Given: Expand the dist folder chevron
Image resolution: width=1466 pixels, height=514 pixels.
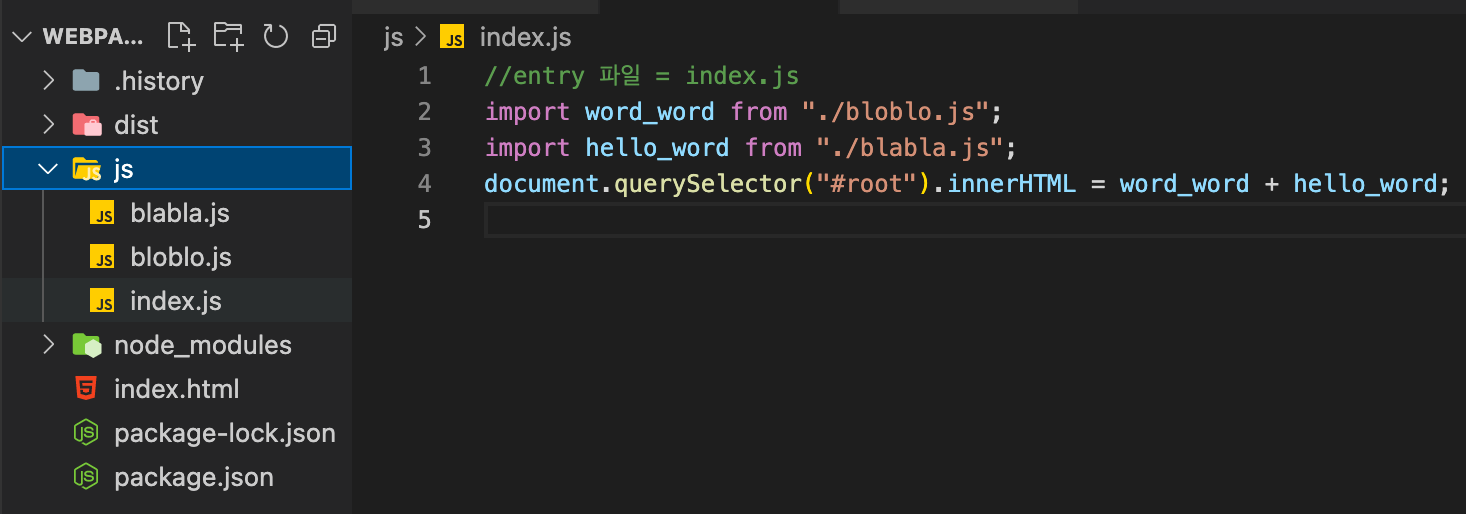Looking at the screenshot, I should (x=48, y=125).
